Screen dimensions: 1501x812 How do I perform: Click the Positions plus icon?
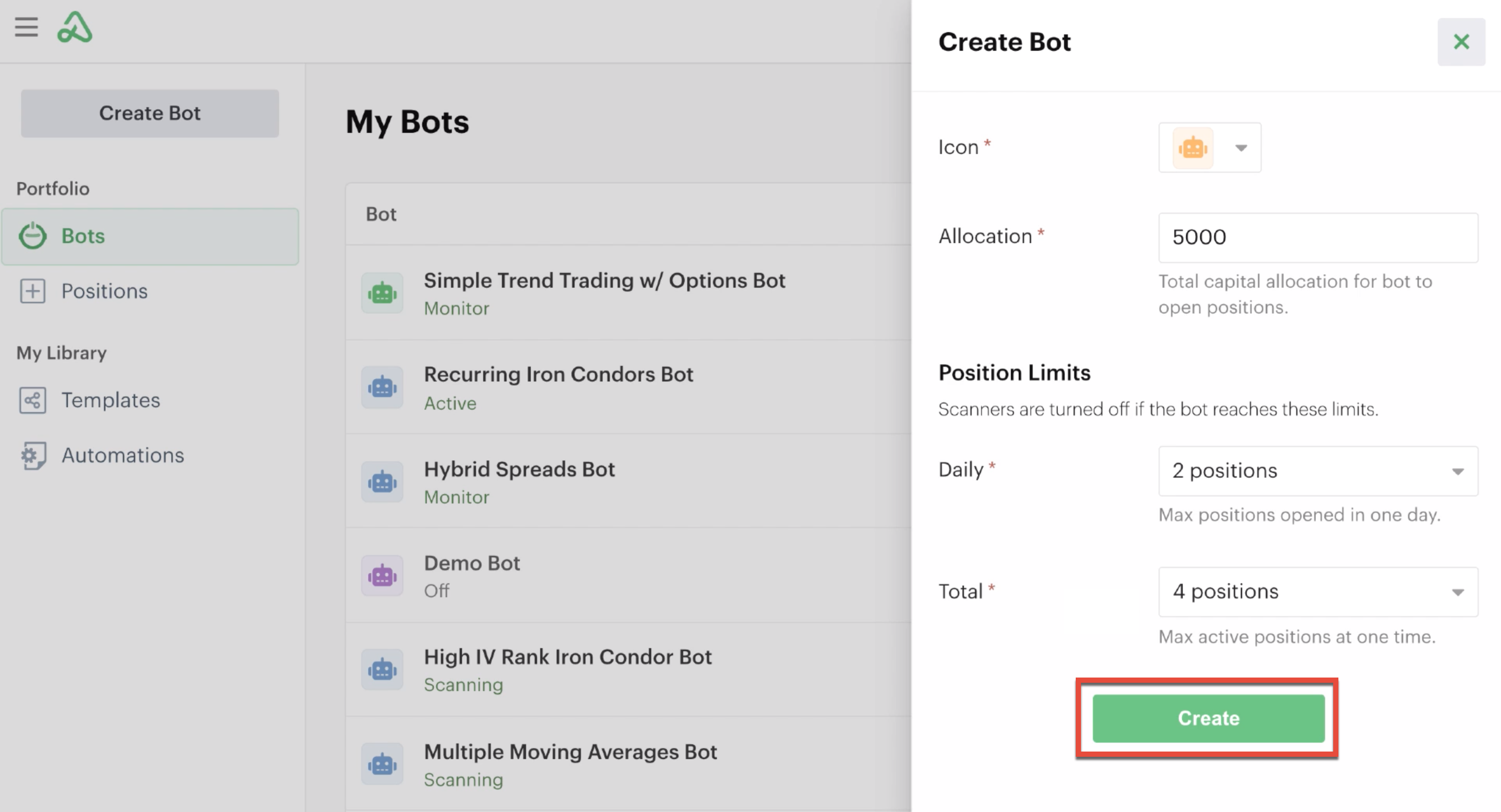coord(33,291)
